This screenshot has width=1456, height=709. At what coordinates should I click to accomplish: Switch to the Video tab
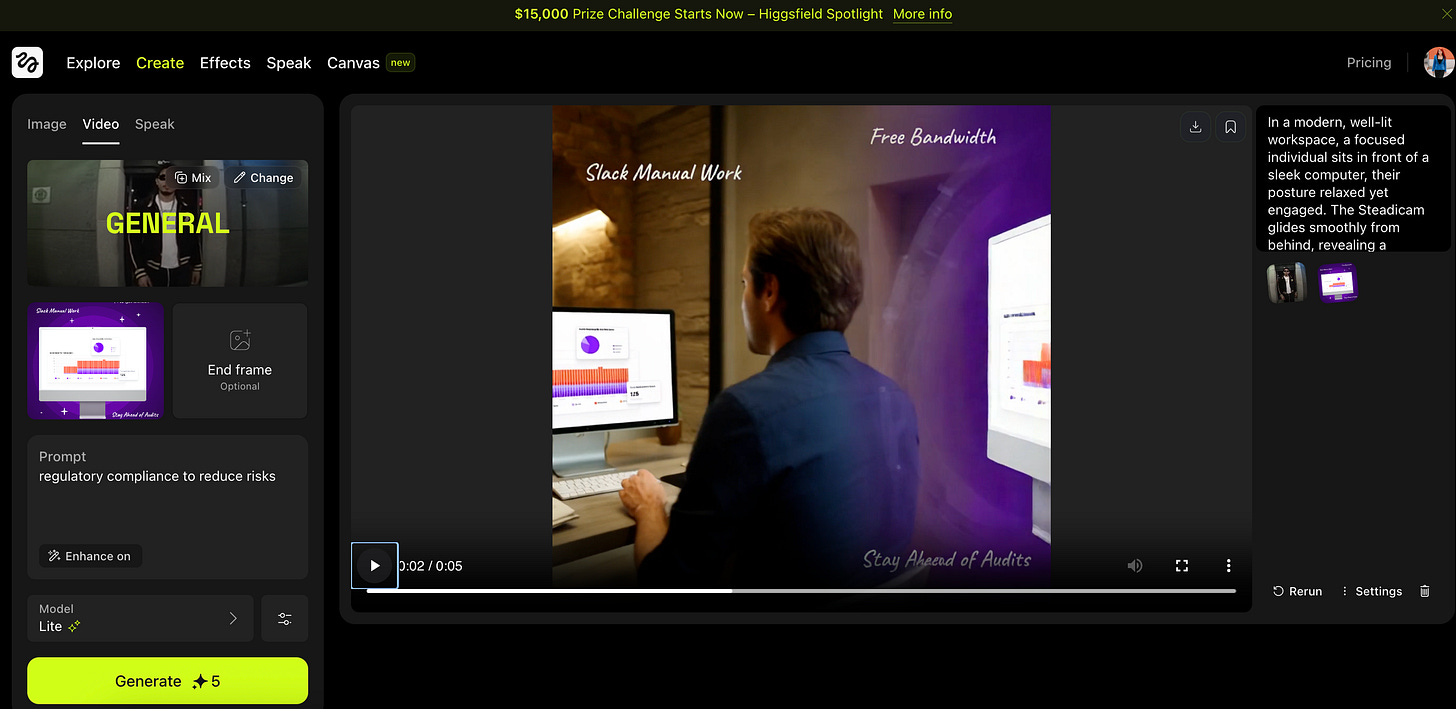coord(101,124)
